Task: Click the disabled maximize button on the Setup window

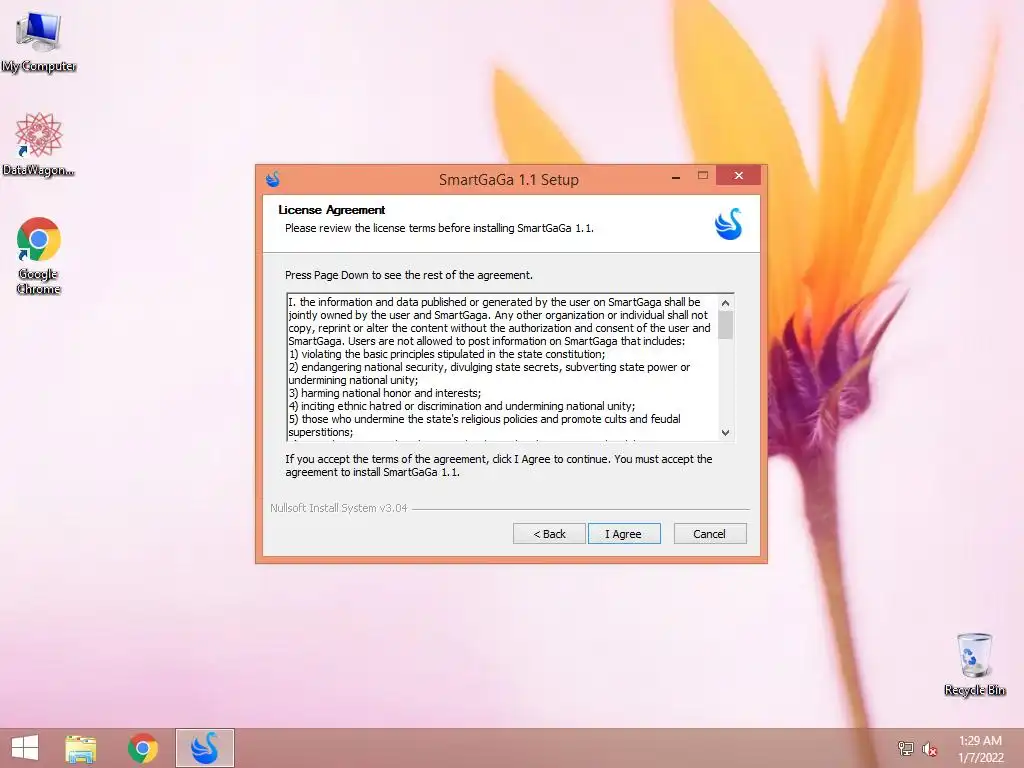Action: click(703, 176)
